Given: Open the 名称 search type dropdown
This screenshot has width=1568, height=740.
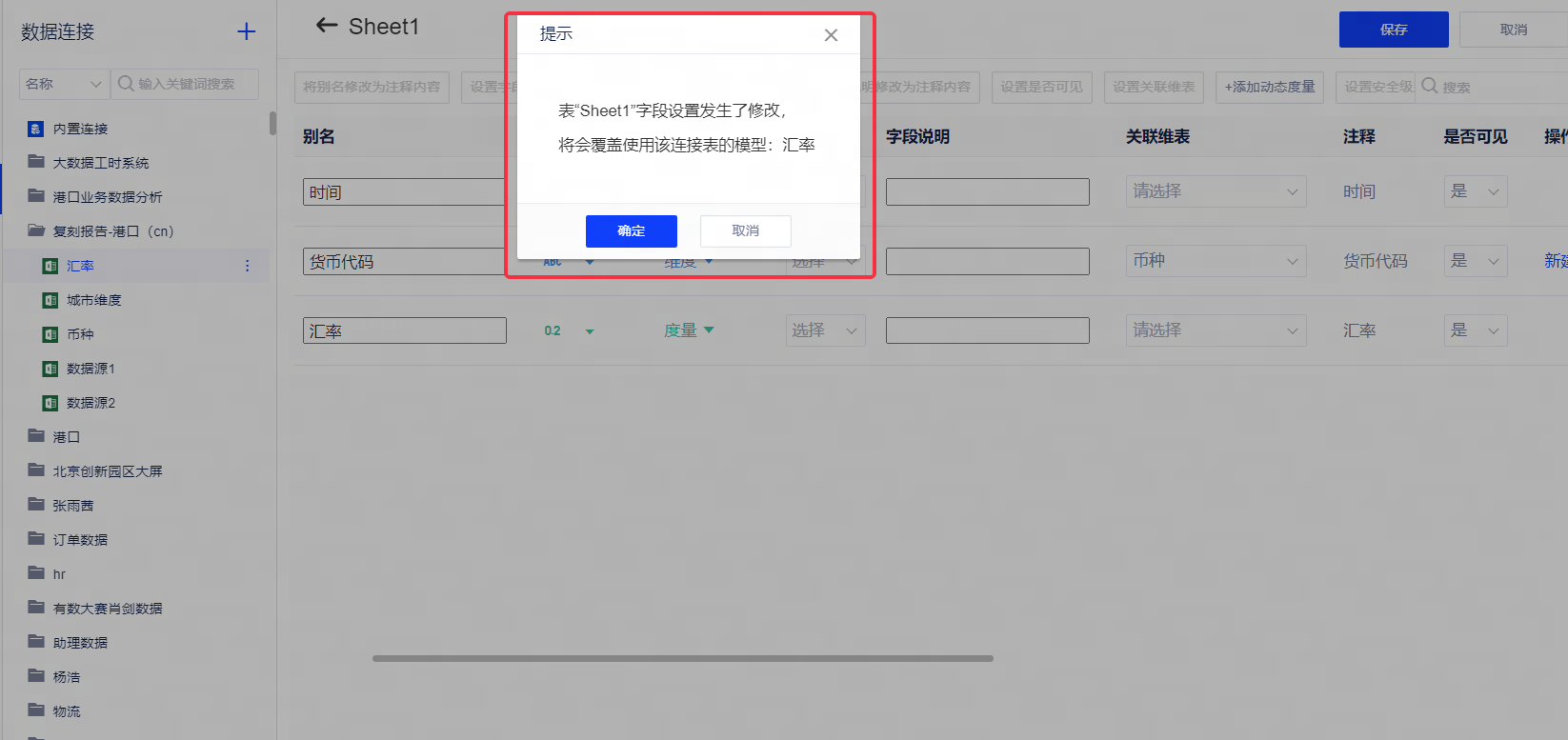Looking at the screenshot, I should (x=64, y=84).
